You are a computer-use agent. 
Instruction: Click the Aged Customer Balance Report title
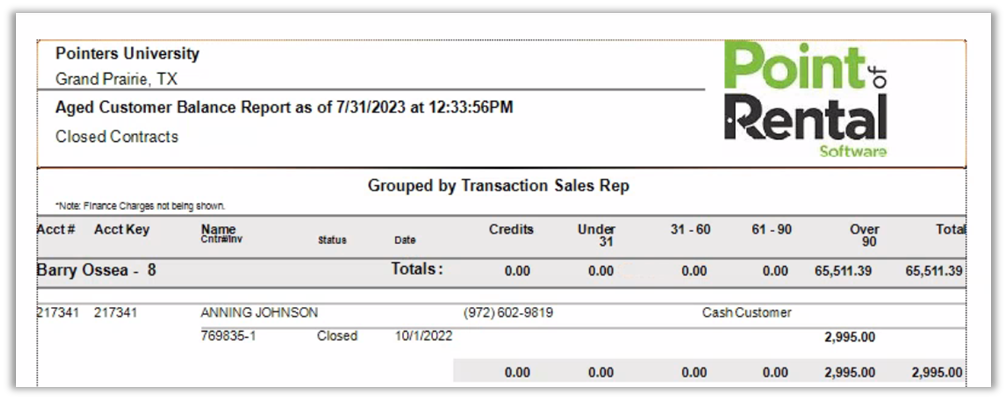284,107
